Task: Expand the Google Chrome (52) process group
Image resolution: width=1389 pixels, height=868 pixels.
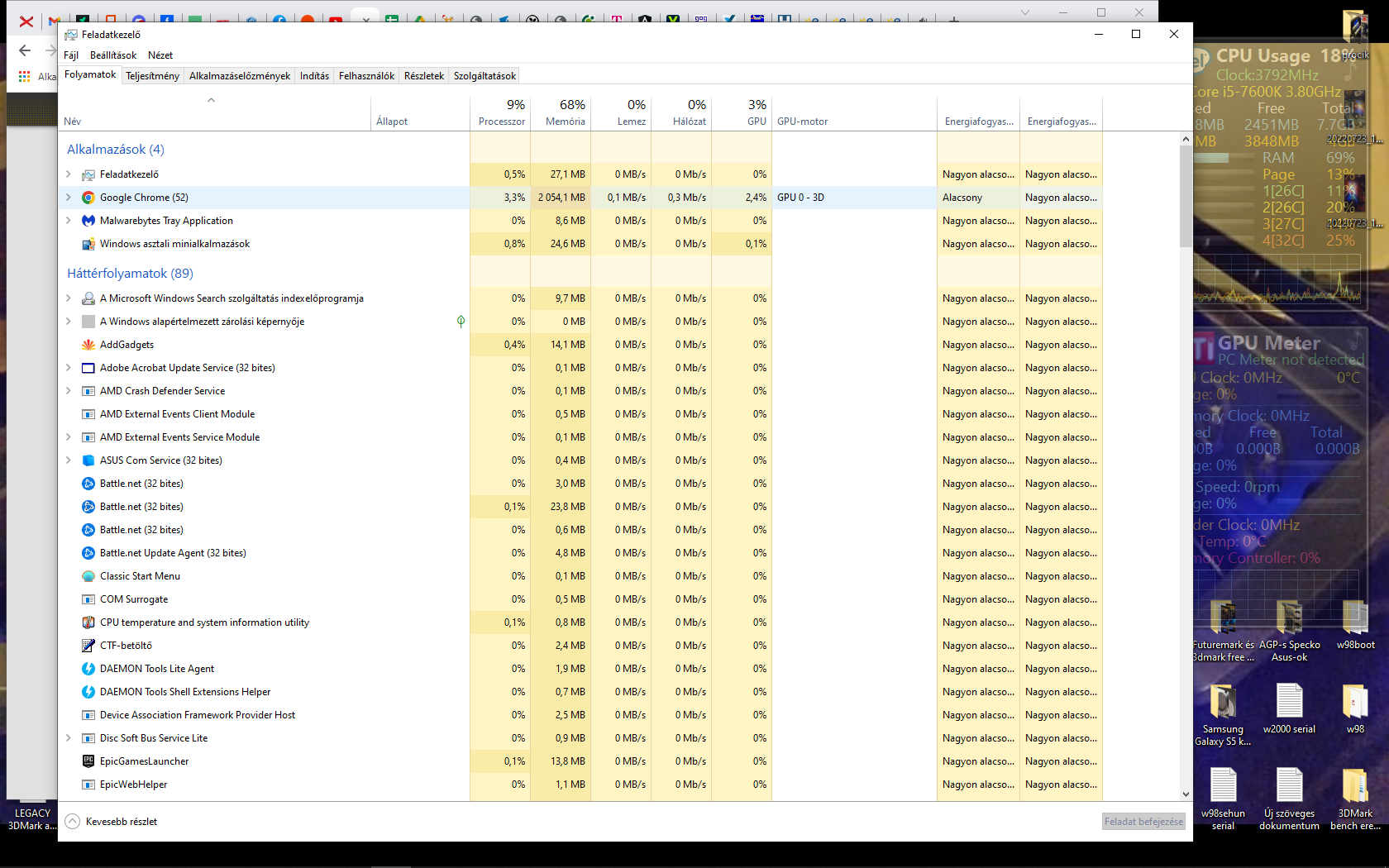Action: click(69, 198)
